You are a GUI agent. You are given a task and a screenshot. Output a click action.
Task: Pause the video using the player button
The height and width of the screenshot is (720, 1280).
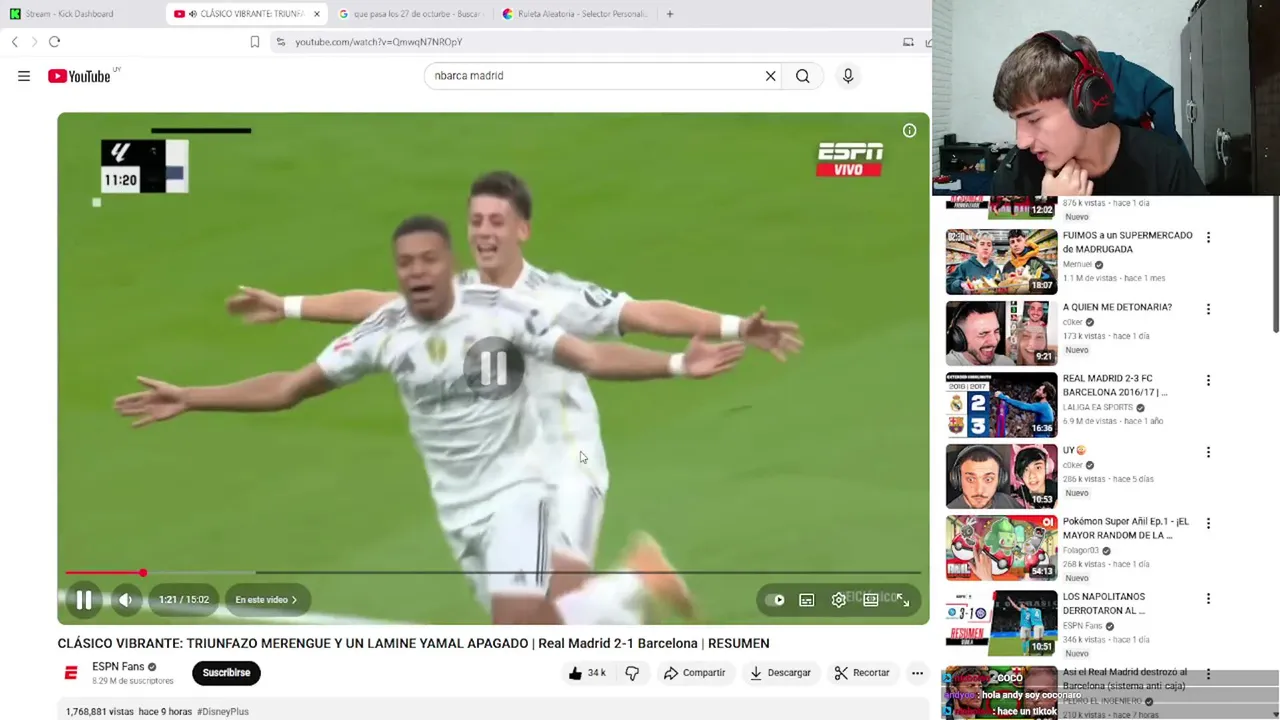tap(84, 600)
